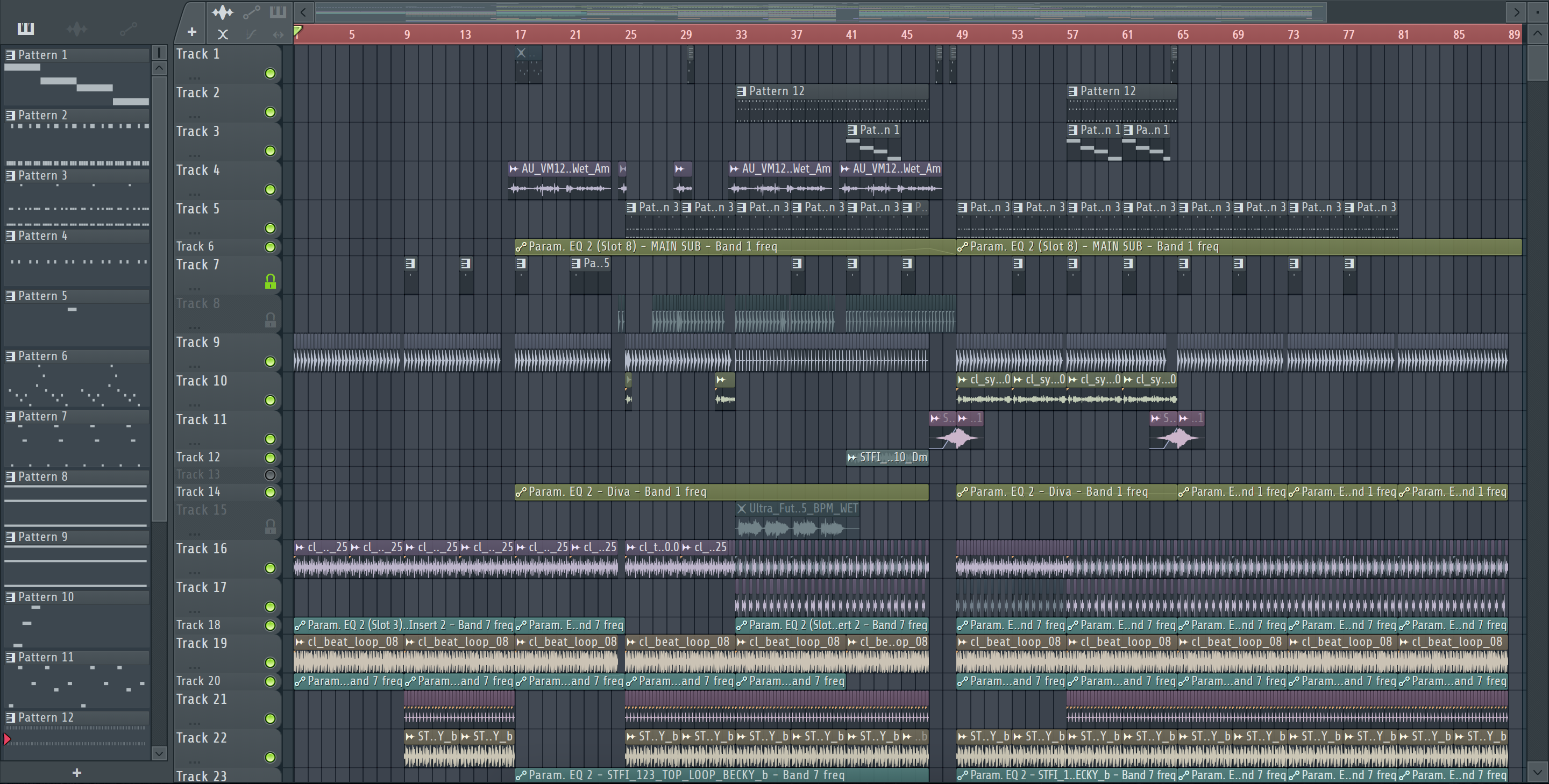Screen dimensions: 1549x784
Task: Enable Track 13 using its dark LED
Action: [x=271, y=475]
